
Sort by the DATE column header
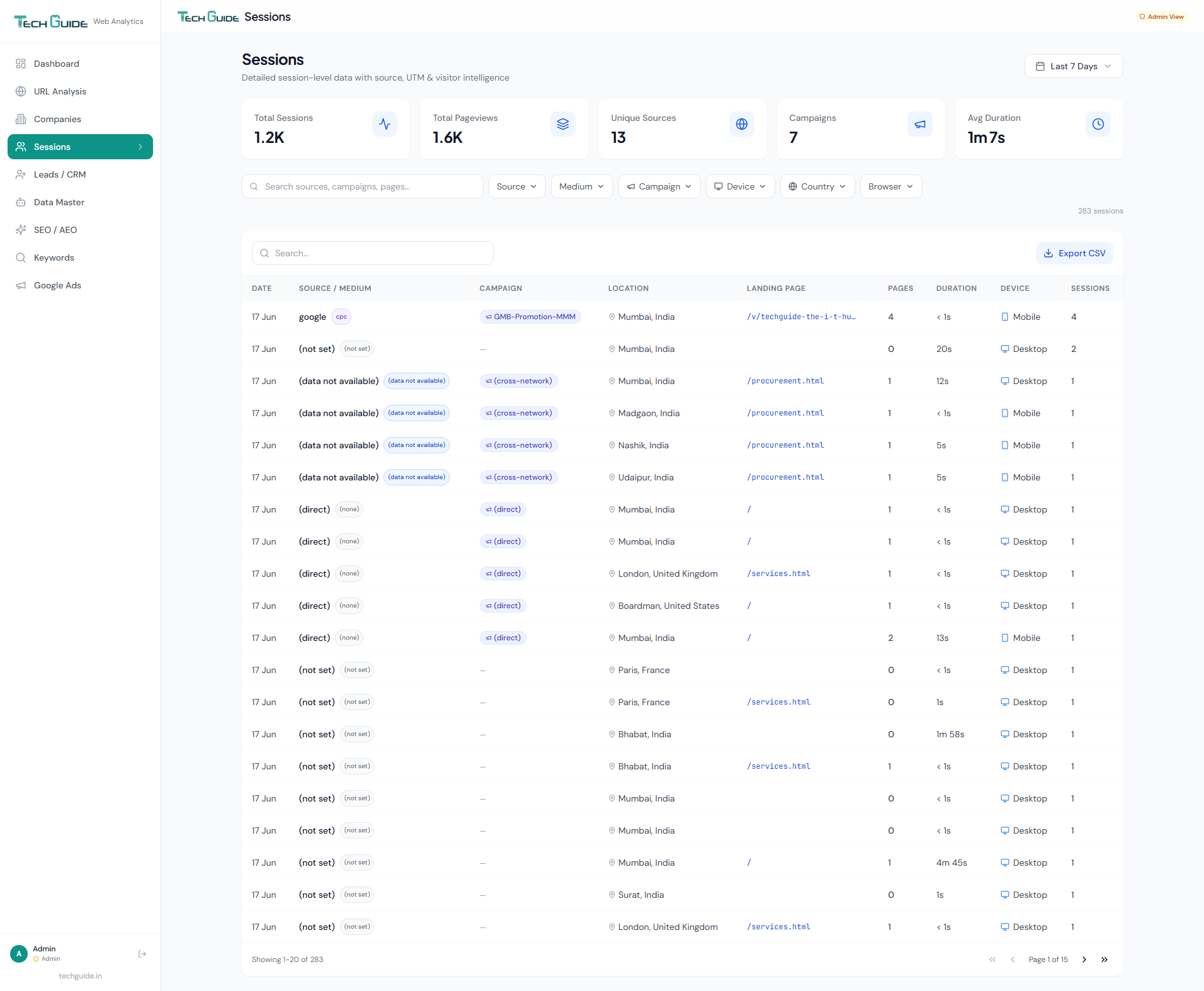point(262,288)
